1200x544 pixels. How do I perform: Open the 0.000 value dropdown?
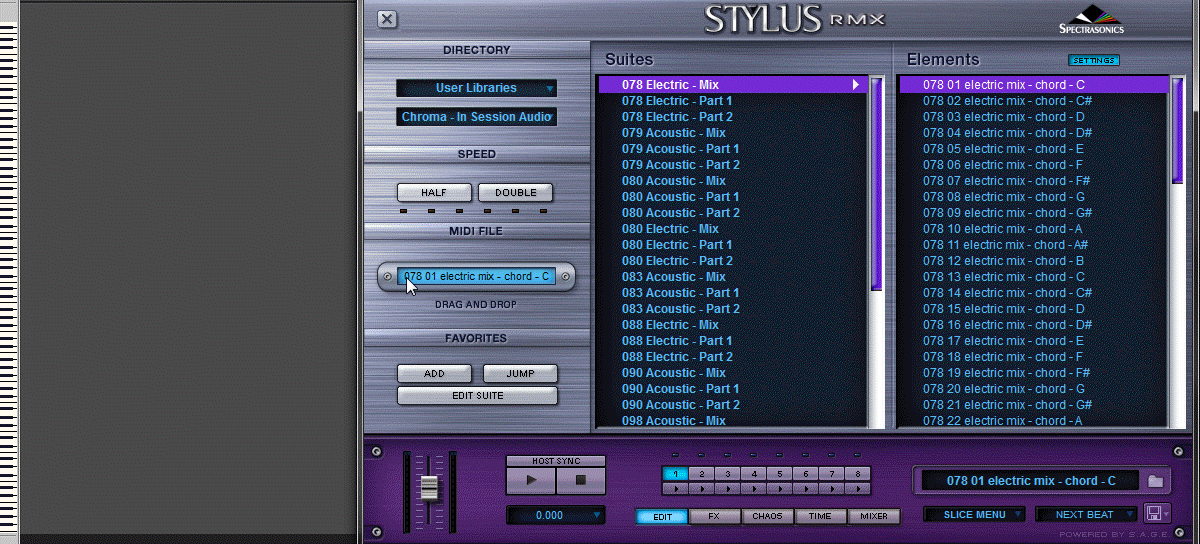pyautogui.click(x=555, y=515)
